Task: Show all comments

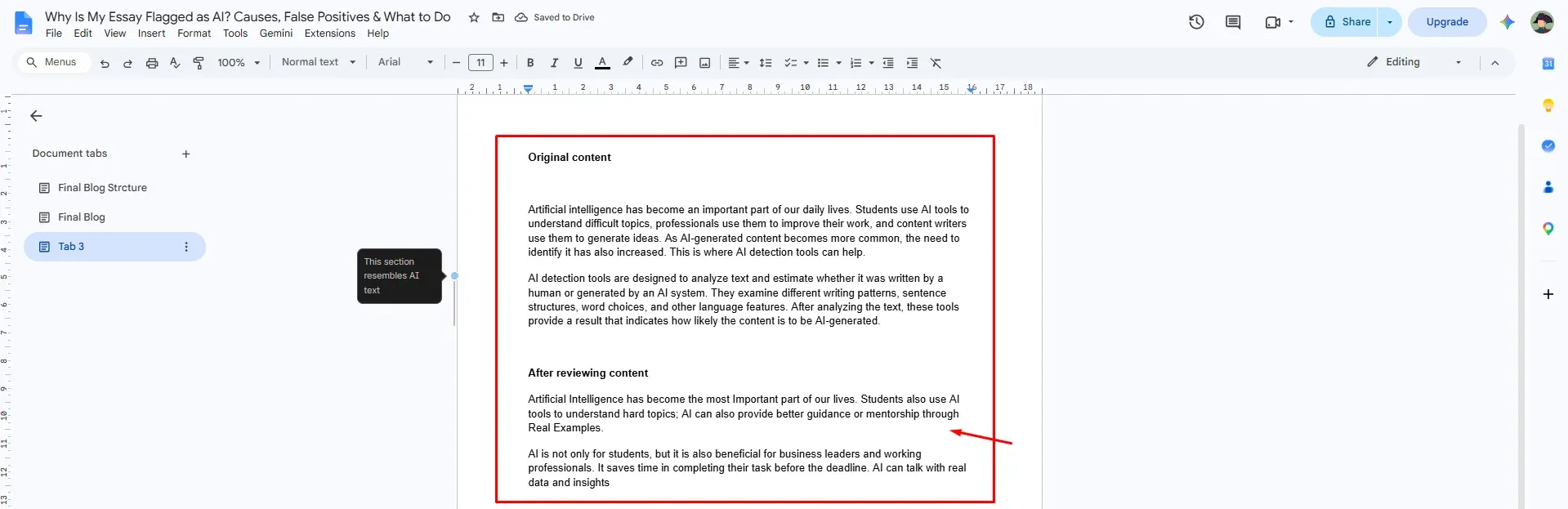Action: click(x=1233, y=22)
